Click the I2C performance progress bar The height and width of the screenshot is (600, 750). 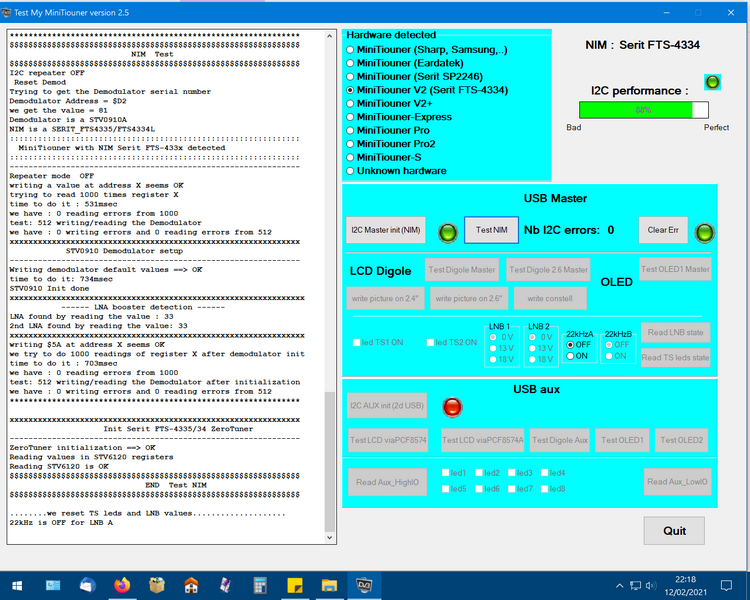tap(643, 110)
